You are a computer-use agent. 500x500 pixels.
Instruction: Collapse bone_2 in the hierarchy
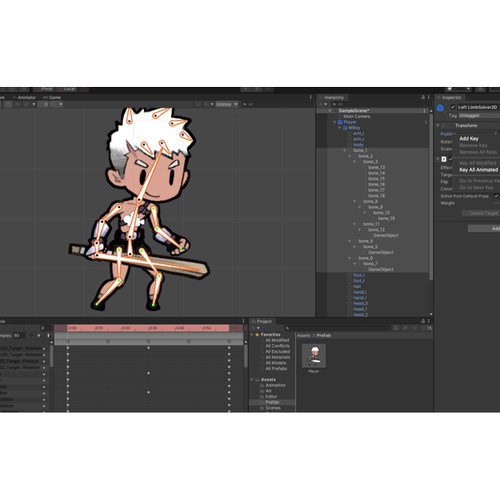point(350,156)
